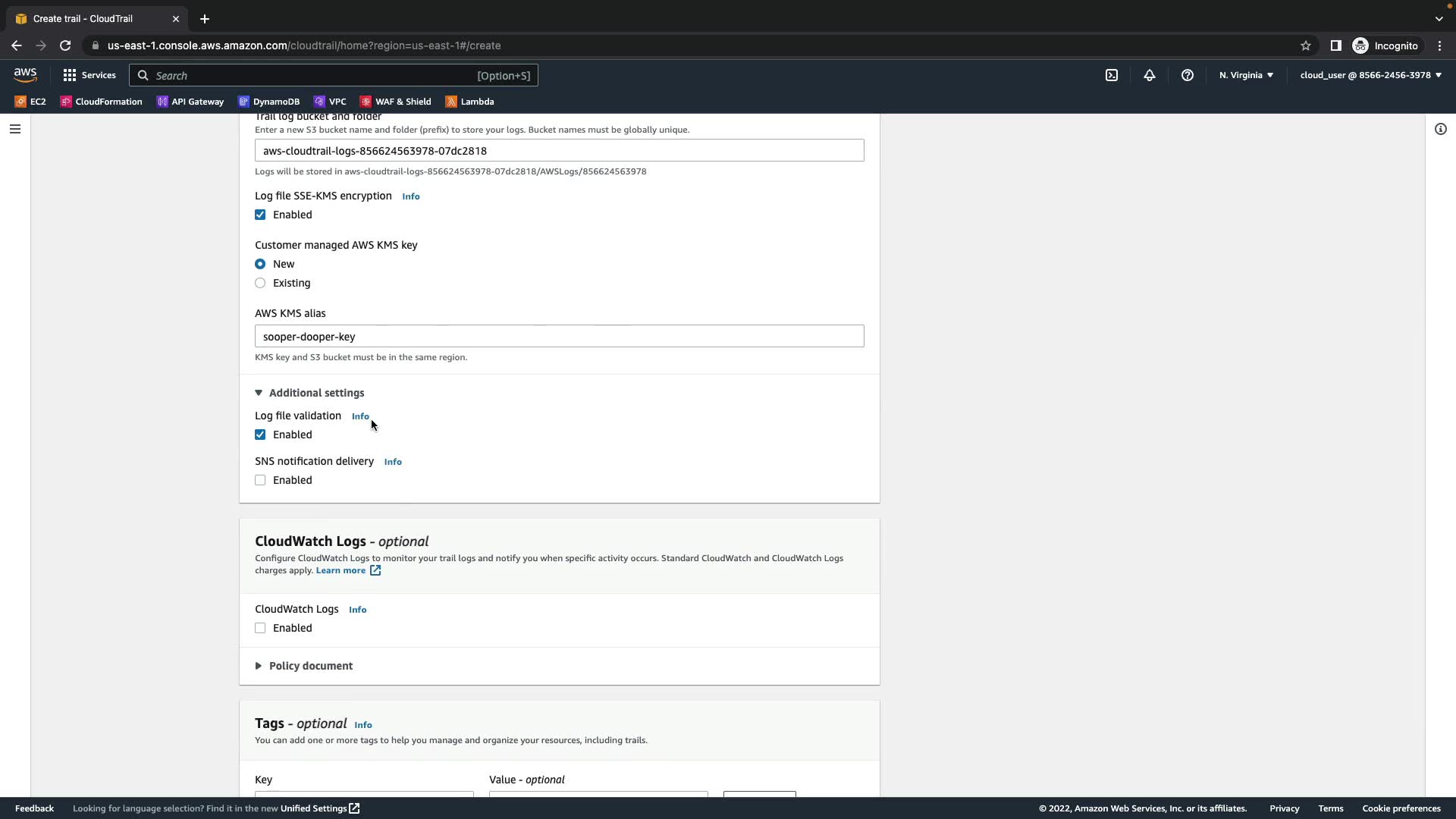Disable Log file SSE-KMS encryption checkbox
Image resolution: width=1456 pixels, height=819 pixels.
coord(260,215)
